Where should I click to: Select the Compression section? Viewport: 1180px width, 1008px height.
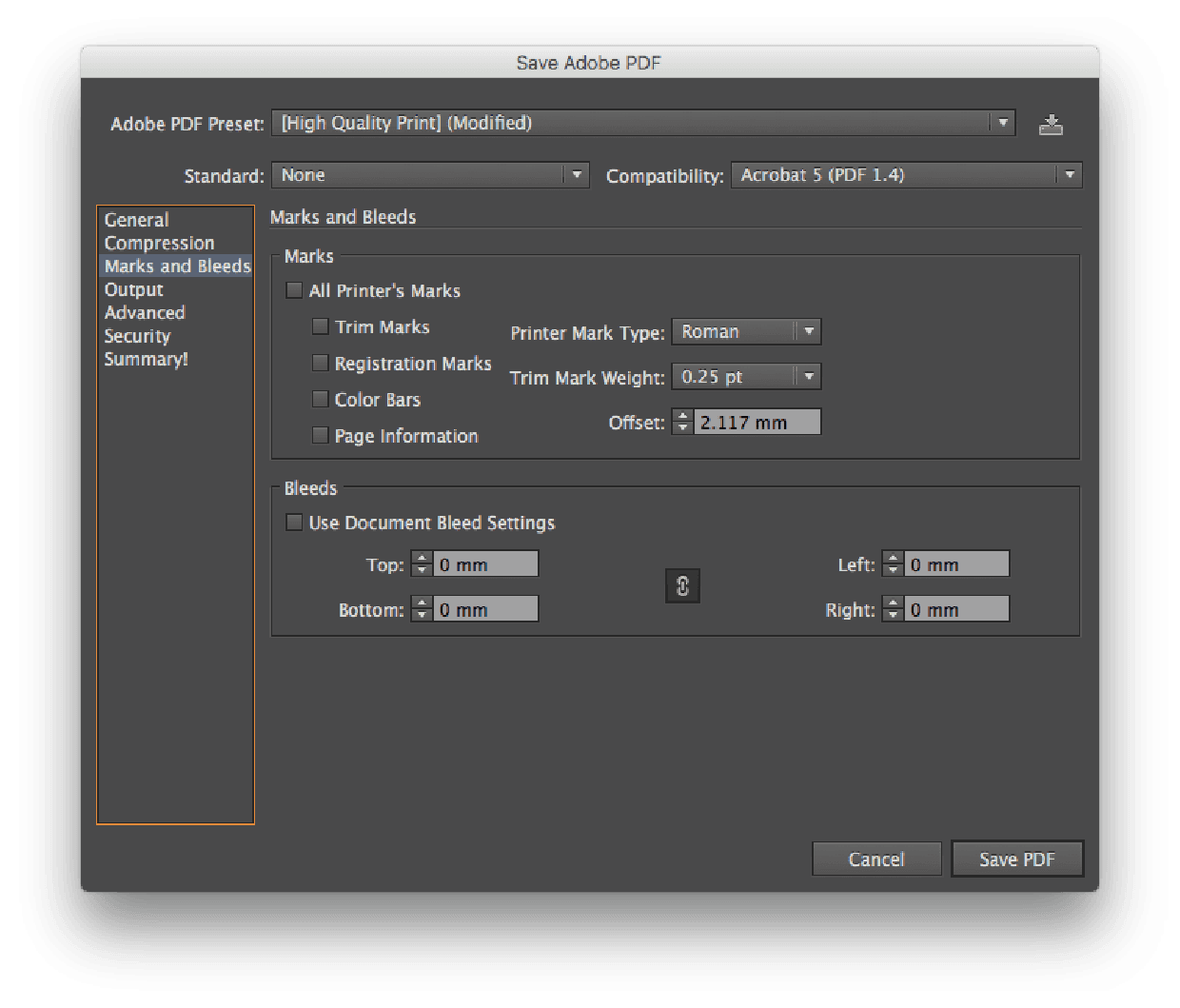coord(159,243)
